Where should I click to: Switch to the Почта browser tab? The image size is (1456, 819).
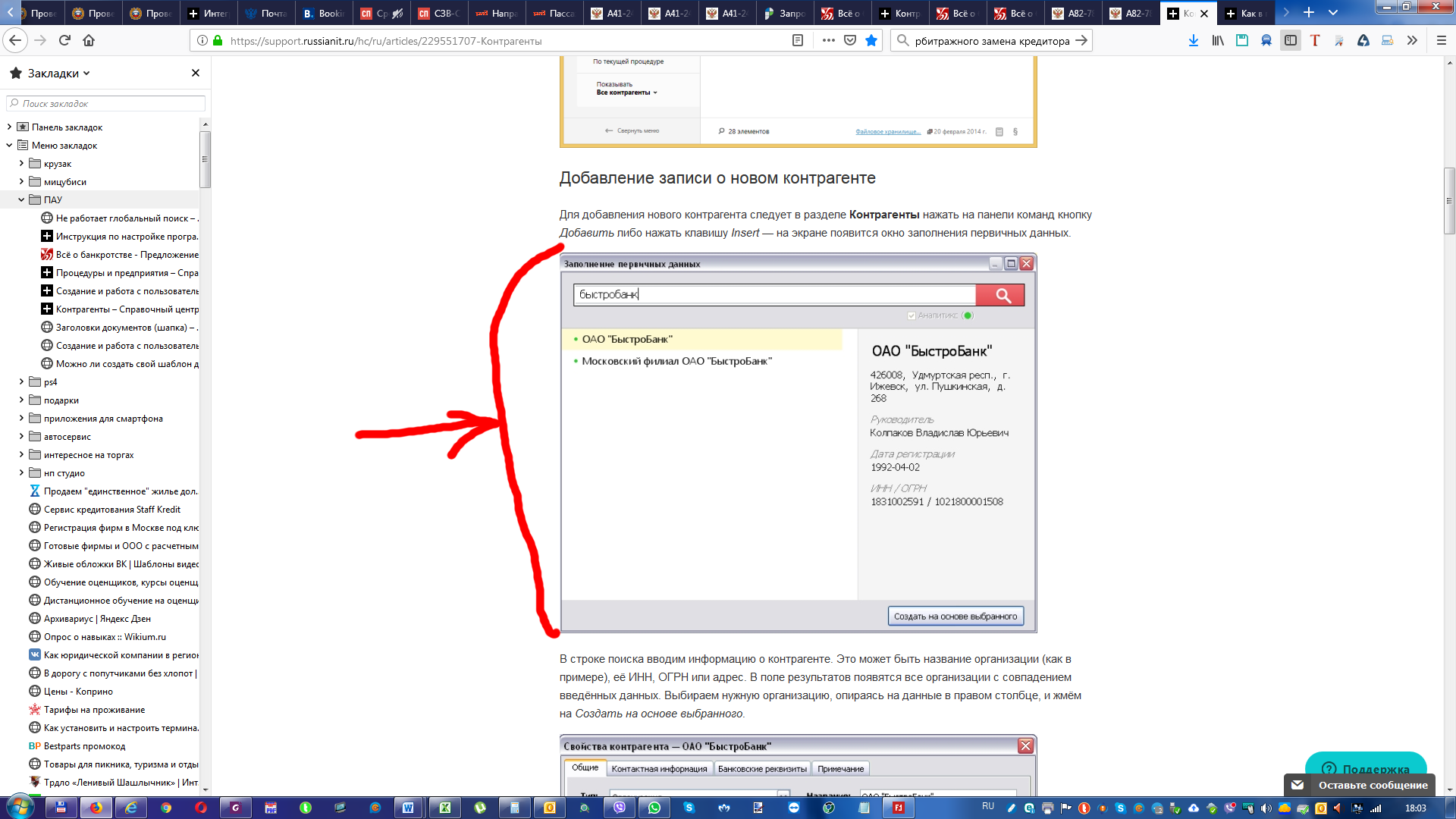point(266,13)
